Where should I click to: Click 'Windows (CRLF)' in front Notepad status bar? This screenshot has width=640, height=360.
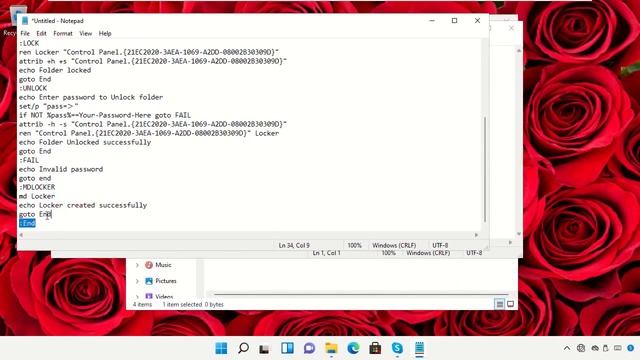(x=394, y=245)
